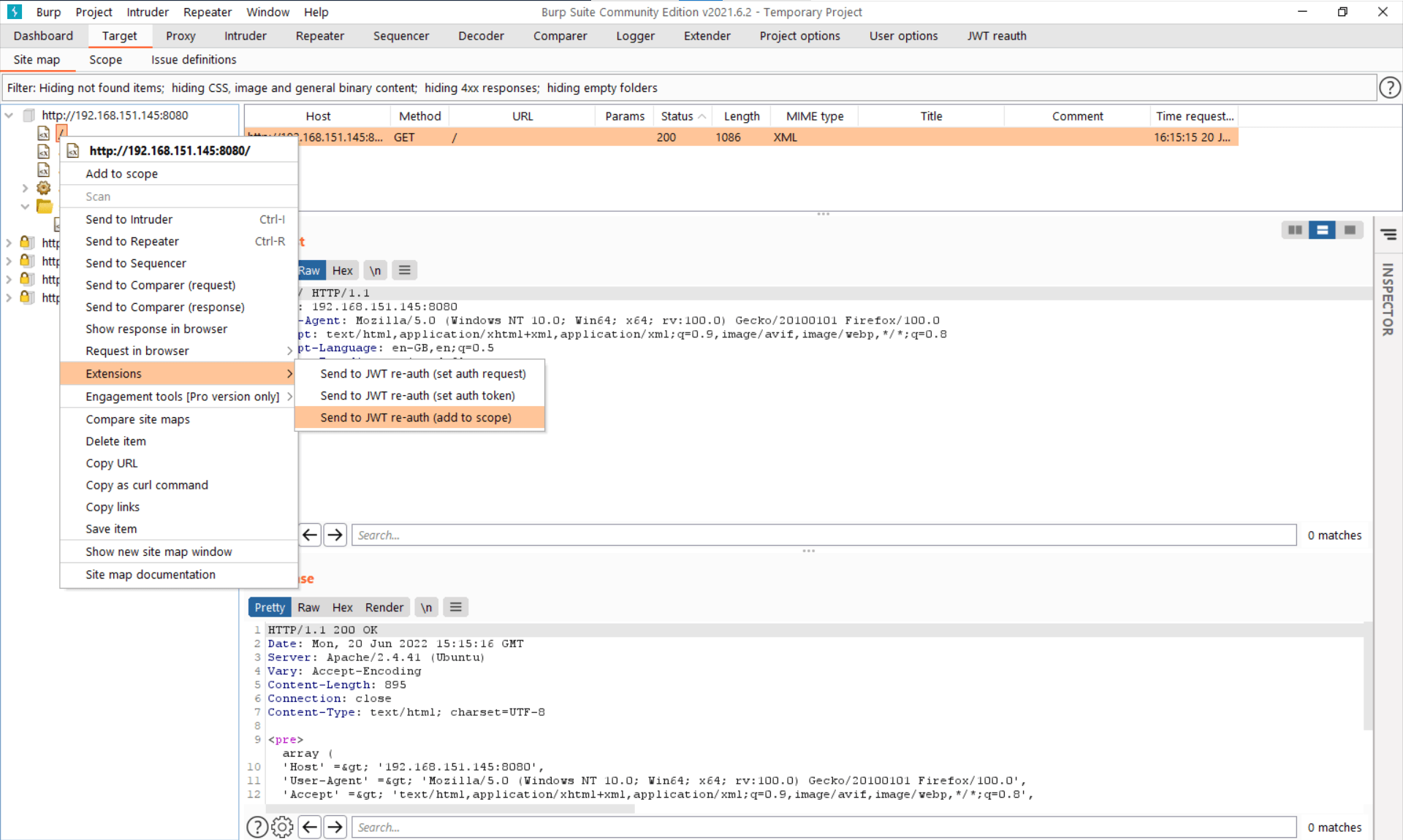1403x840 pixels.
Task: Open the Inspector panel hamburger icon
Action: click(1388, 234)
